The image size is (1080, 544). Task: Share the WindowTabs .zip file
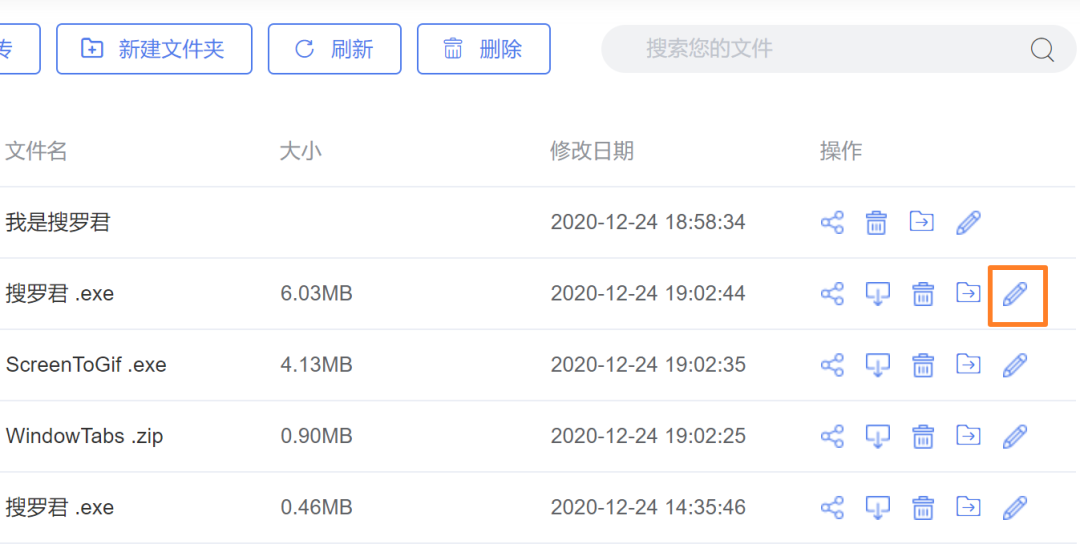[832, 437]
